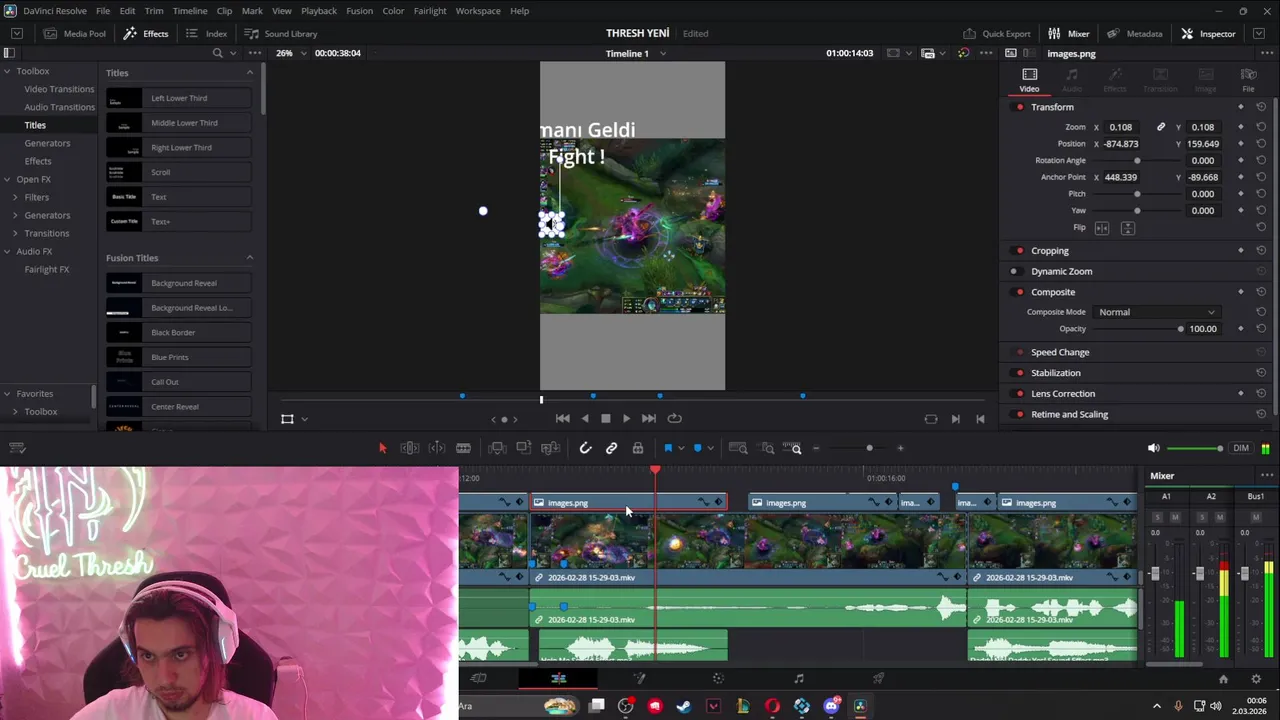This screenshot has height=720, width=1280.
Task: Open Steam from the taskbar
Action: click(x=684, y=706)
